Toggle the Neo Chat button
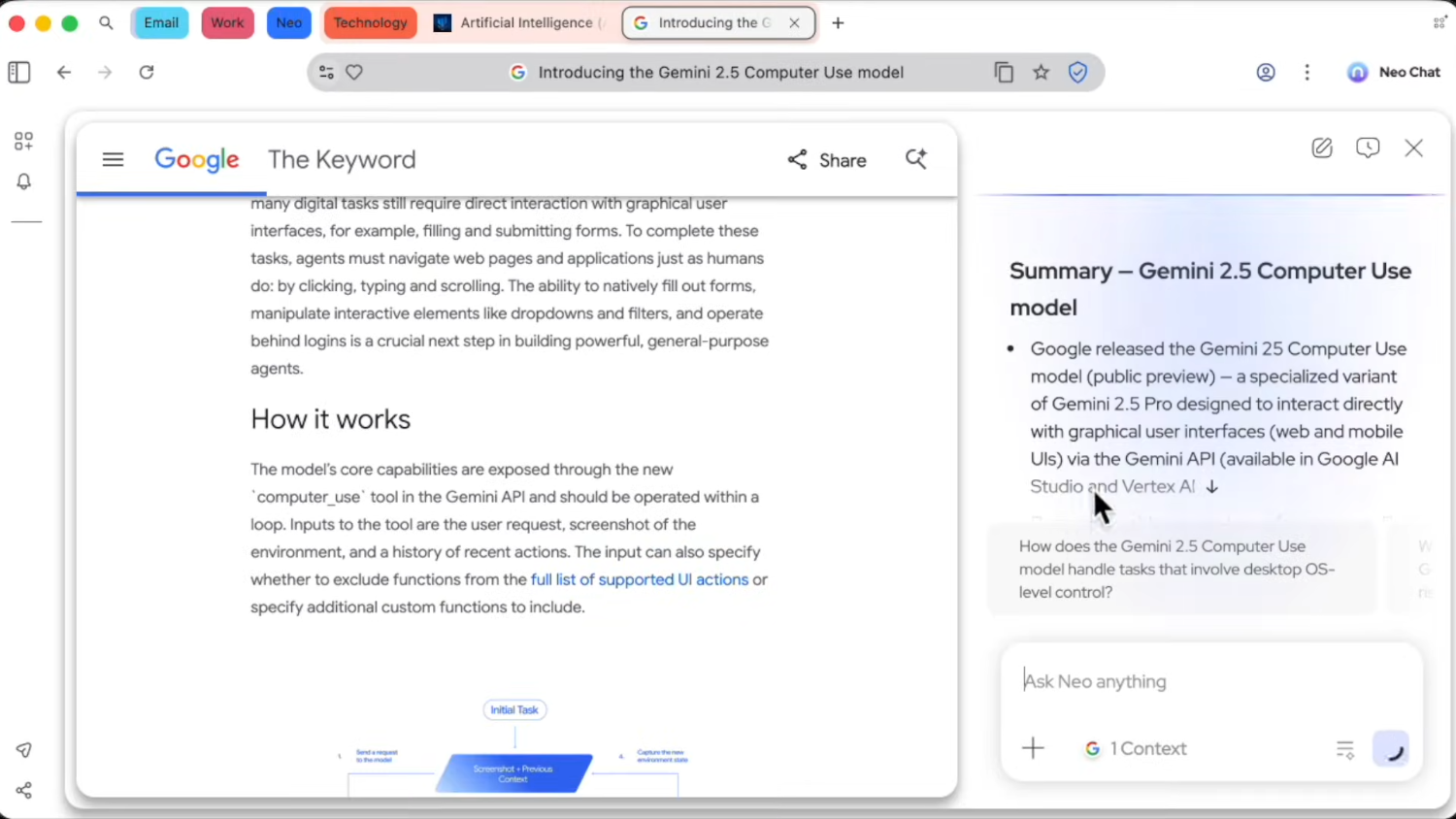Image resolution: width=1456 pixels, height=819 pixels. [1394, 72]
